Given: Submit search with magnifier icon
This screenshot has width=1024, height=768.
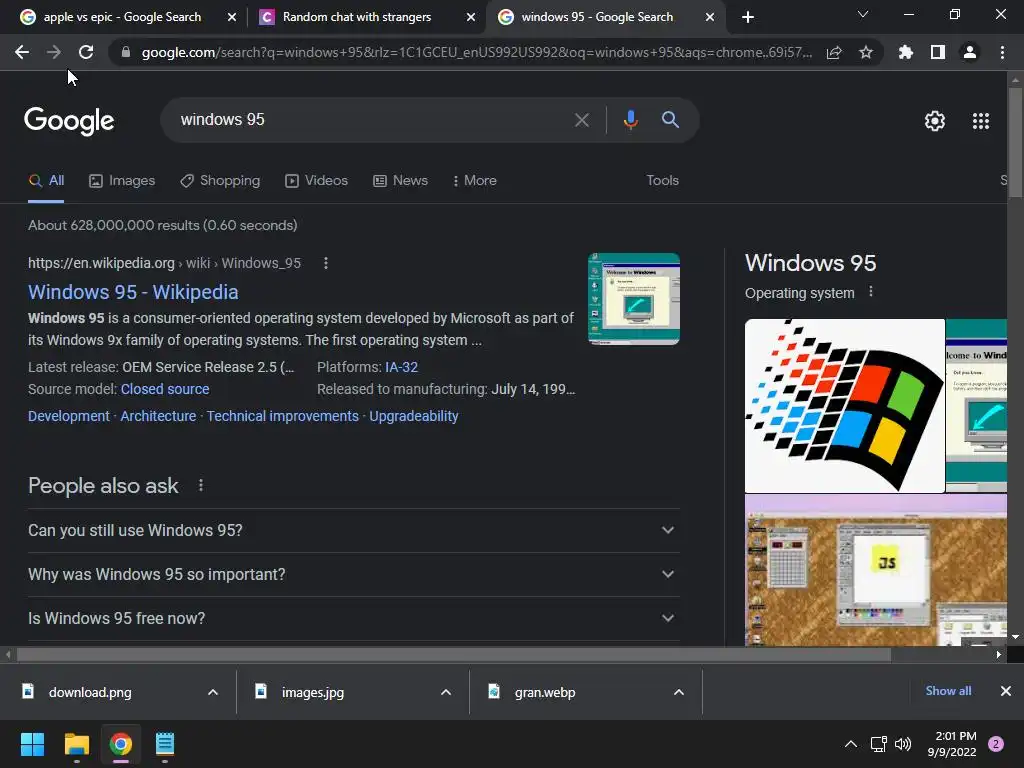Looking at the screenshot, I should click(670, 120).
